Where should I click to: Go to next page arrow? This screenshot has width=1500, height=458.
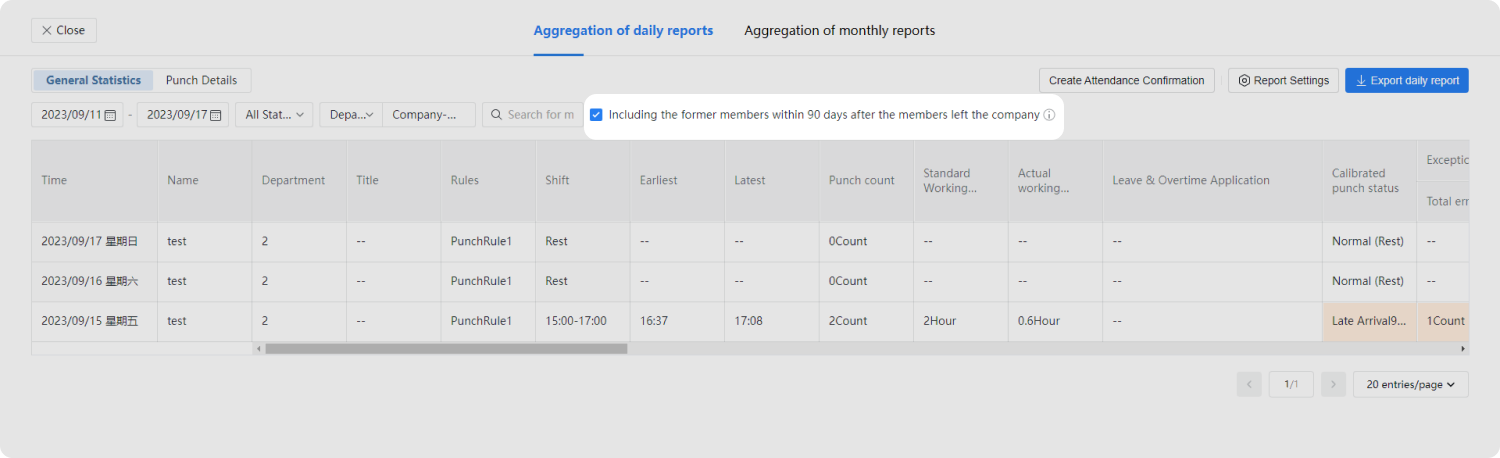click(1333, 384)
